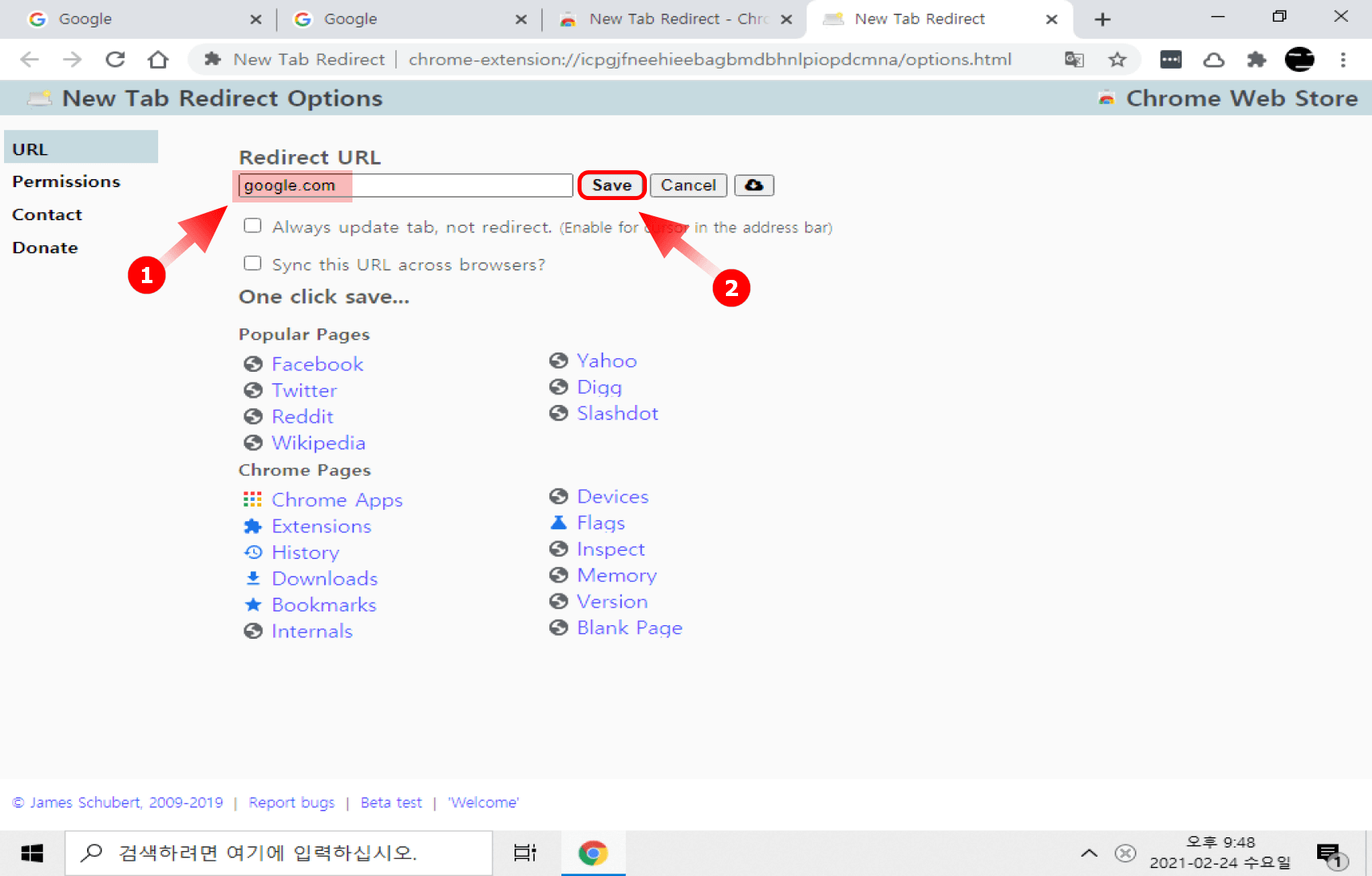Choose the Slashdot link
Screen dimensions: 1372x876
point(617,413)
